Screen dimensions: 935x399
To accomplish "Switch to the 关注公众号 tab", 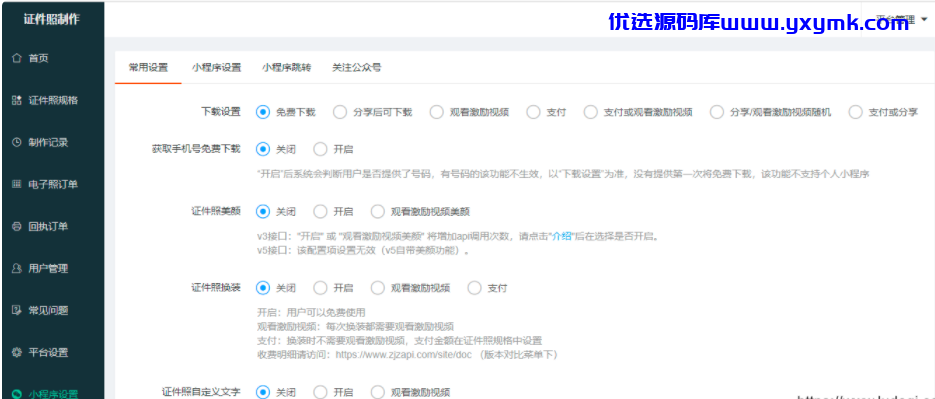I will coord(357,67).
